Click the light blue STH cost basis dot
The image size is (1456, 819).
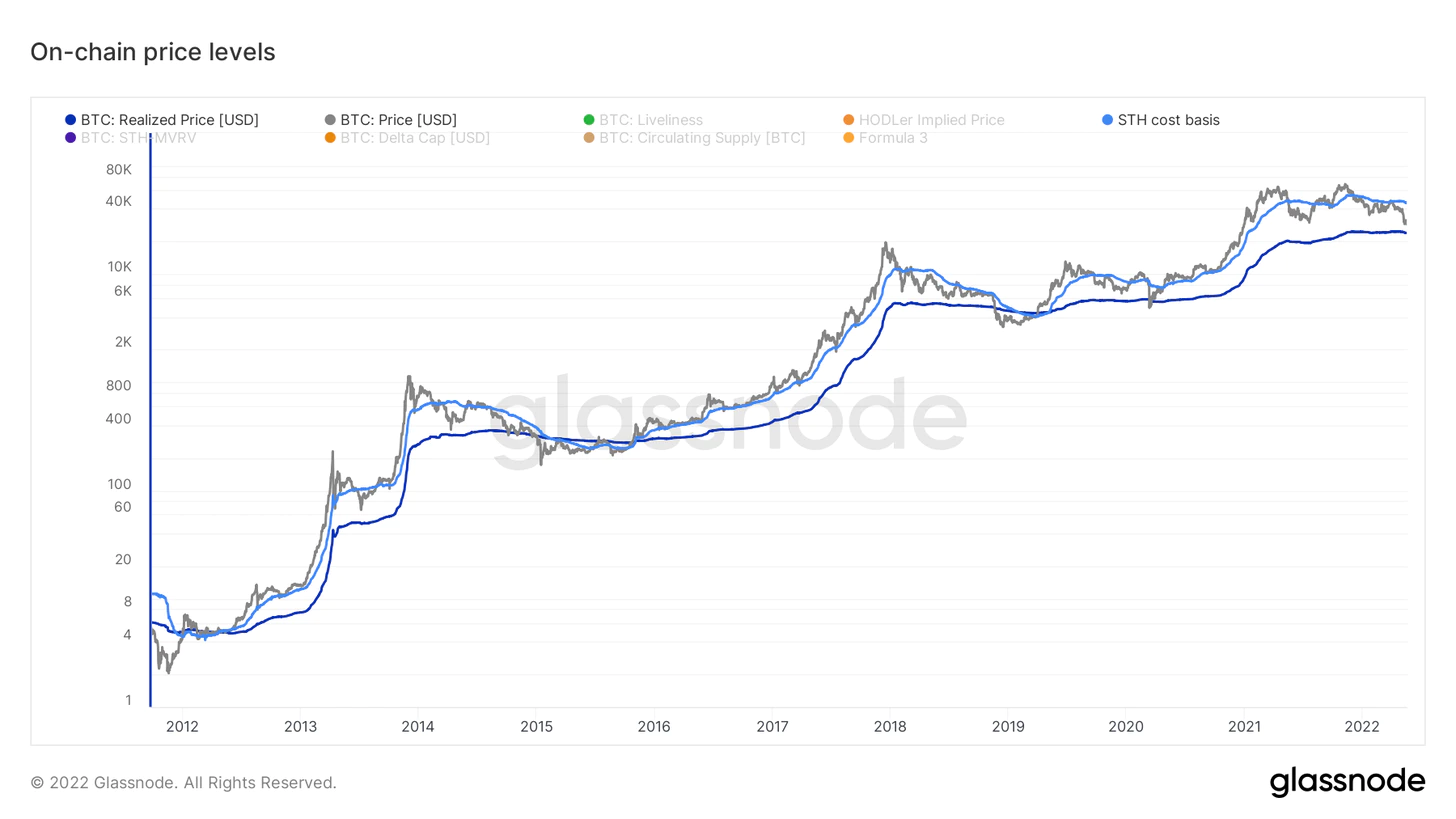coord(1107,120)
